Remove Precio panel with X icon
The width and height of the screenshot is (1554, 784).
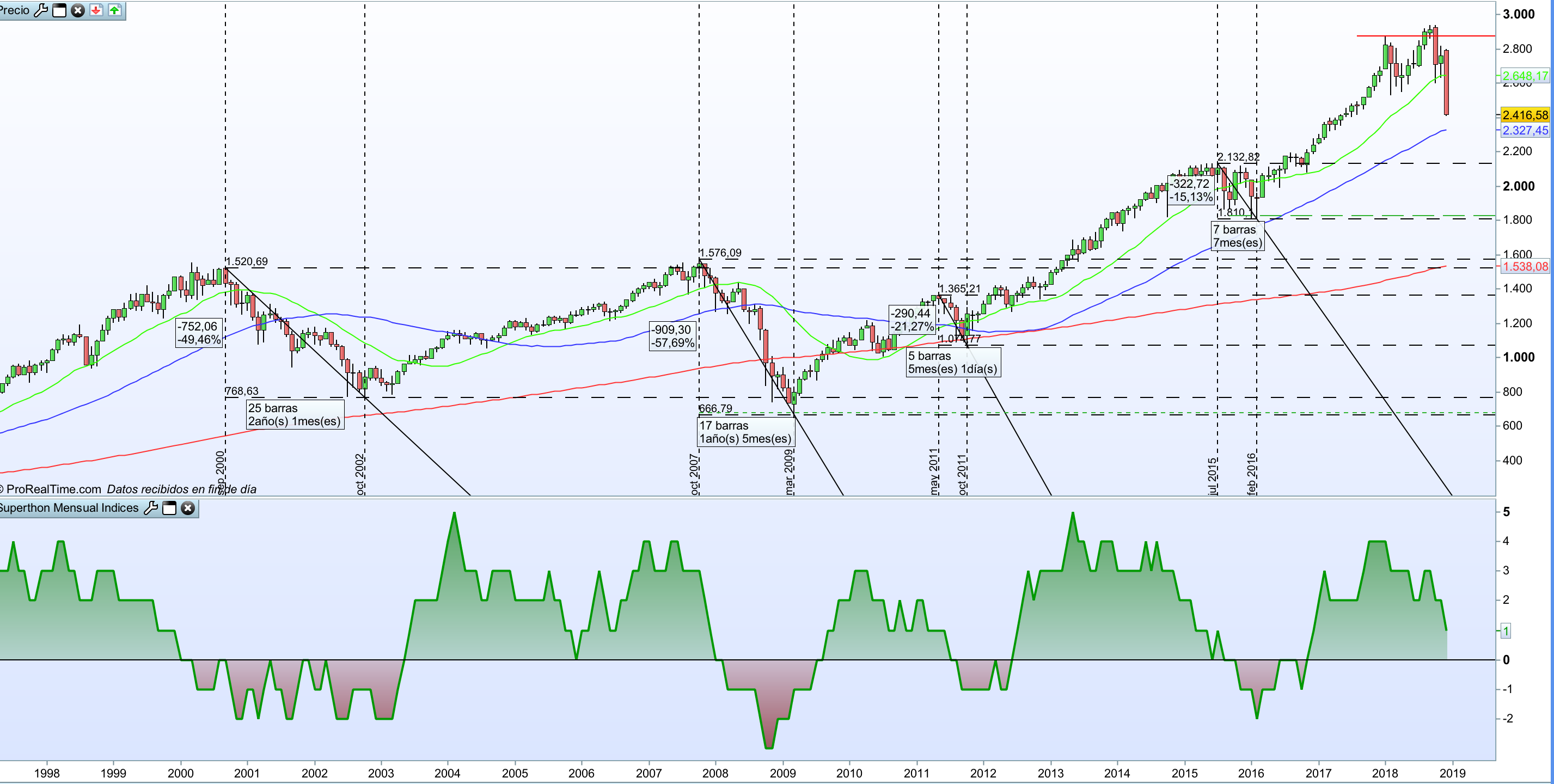78,10
